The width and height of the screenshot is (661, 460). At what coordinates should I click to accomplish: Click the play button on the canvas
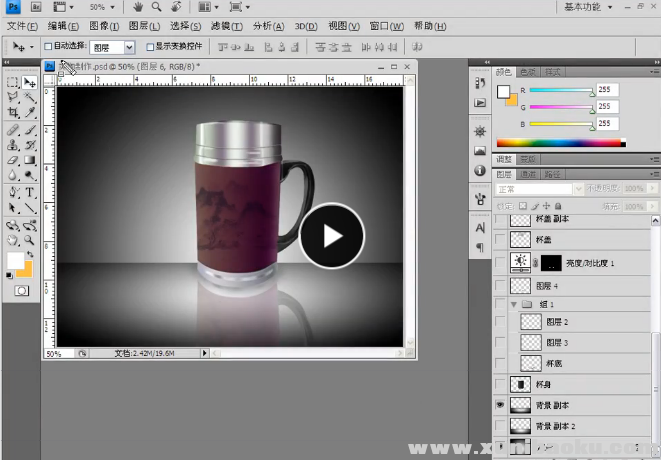pyautogui.click(x=332, y=235)
